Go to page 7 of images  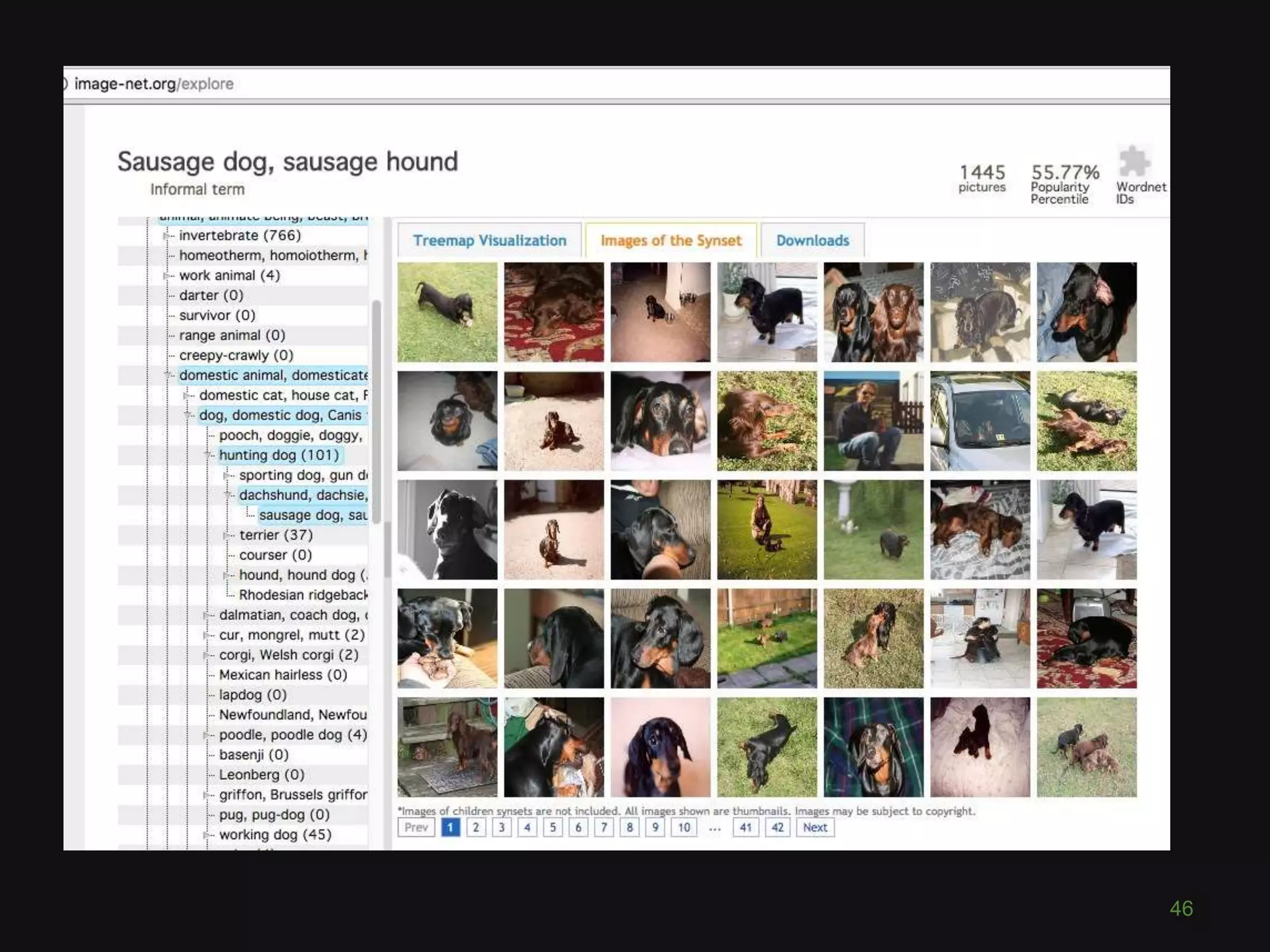click(x=604, y=827)
